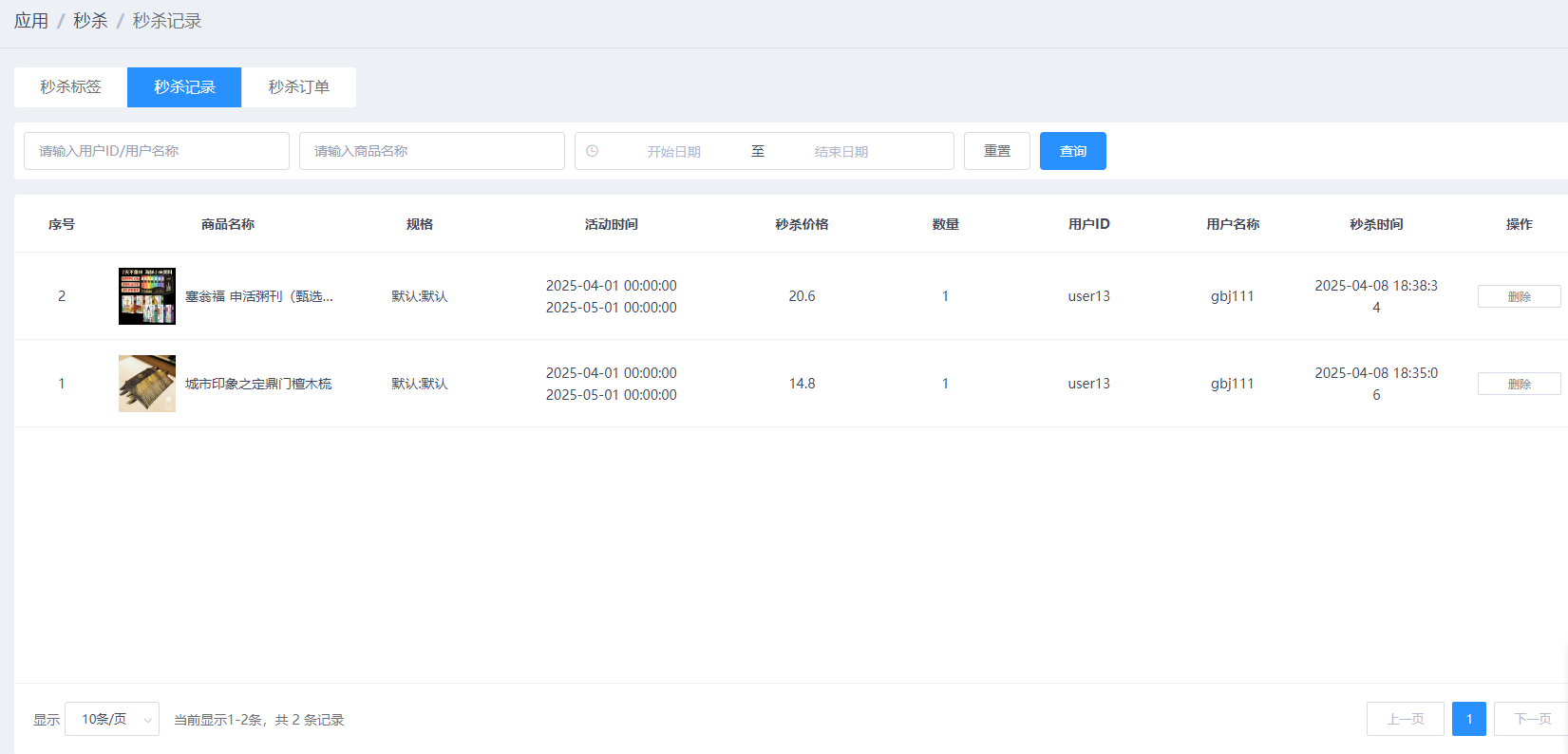
Task: Click the blue 查询 query button
Action: point(1072,151)
